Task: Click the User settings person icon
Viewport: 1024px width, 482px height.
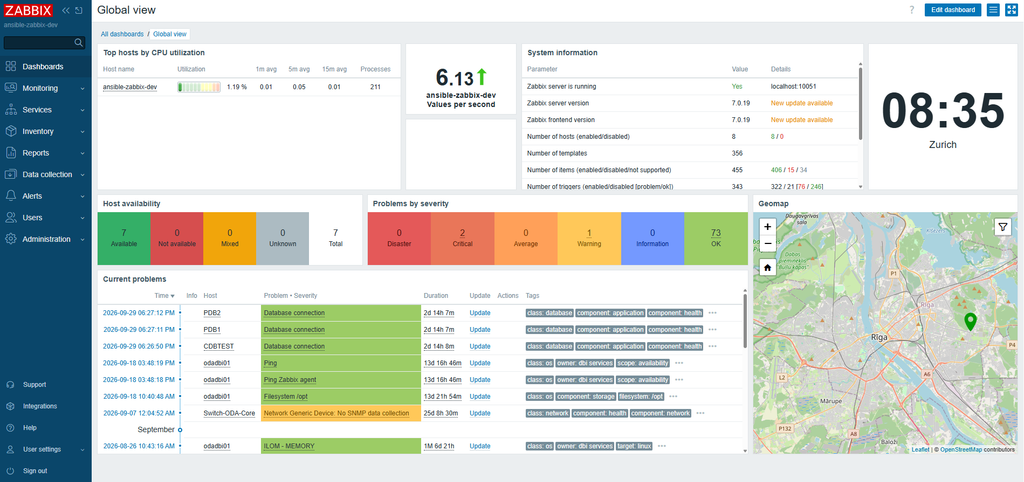Action: click(x=10, y=449)
